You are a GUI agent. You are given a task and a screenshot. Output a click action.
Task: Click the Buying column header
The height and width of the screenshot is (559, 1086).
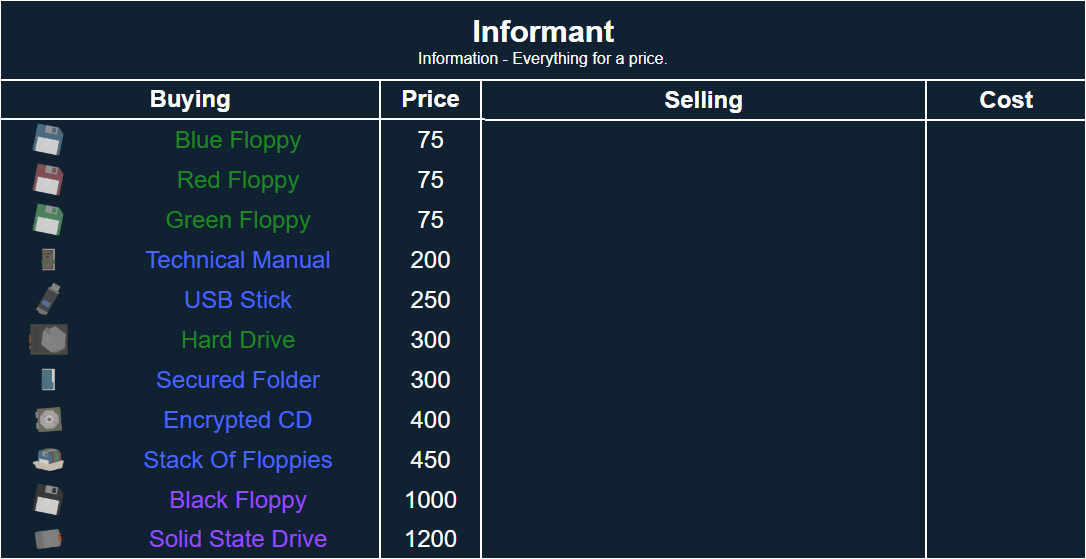tap(190, 100)
